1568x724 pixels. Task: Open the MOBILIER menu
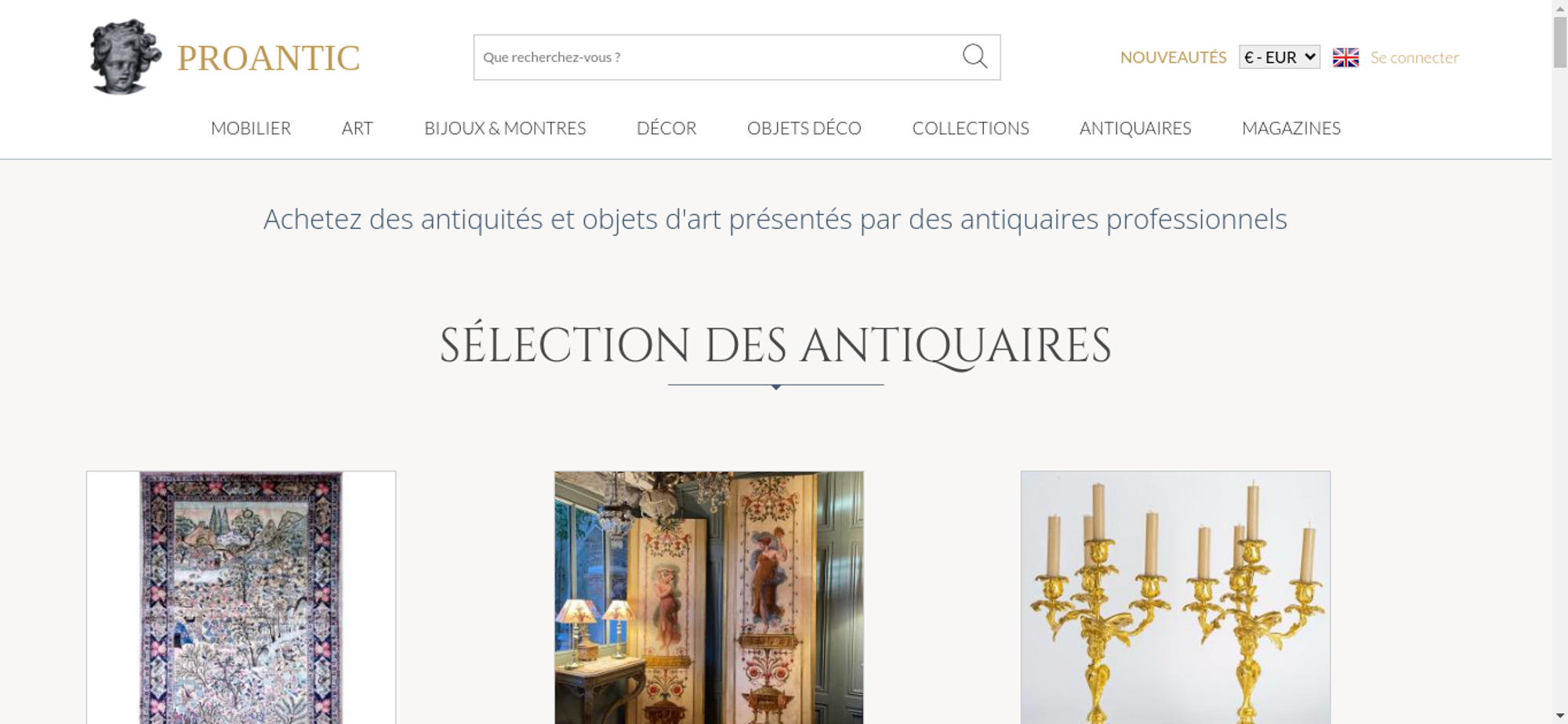251,128
